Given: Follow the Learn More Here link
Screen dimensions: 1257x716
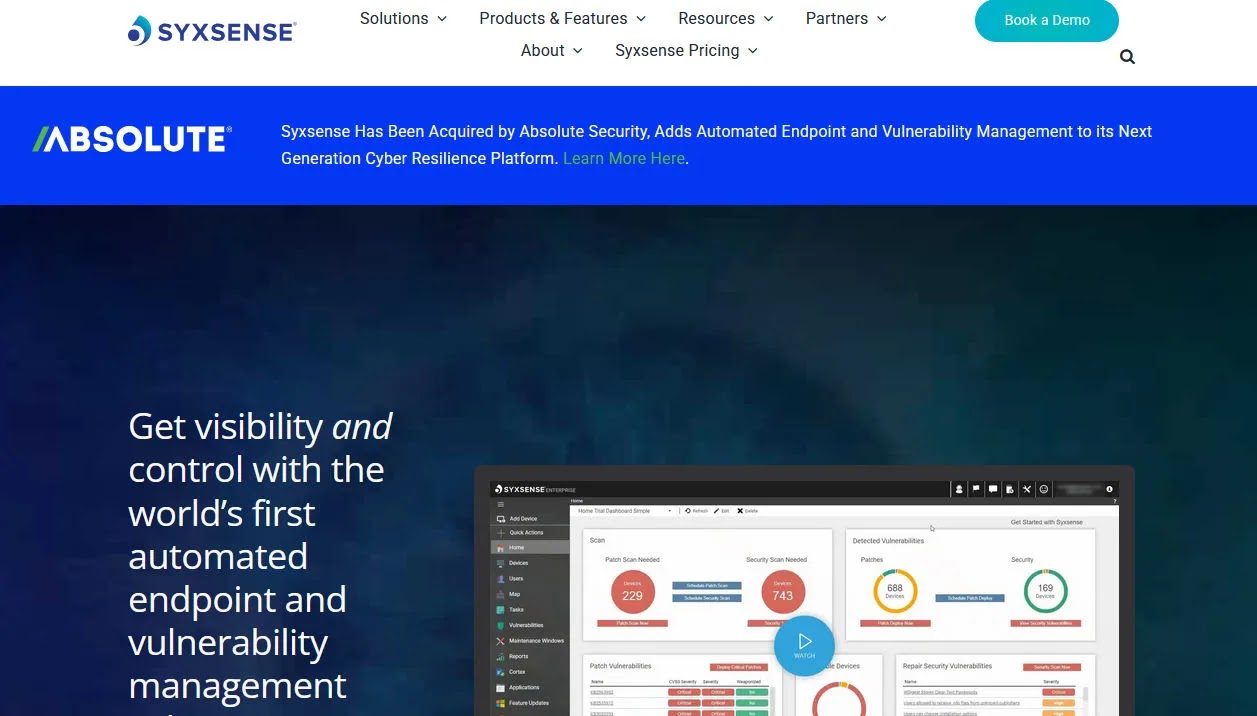Looking at the screenshot, I should click(x=624, y=158).
